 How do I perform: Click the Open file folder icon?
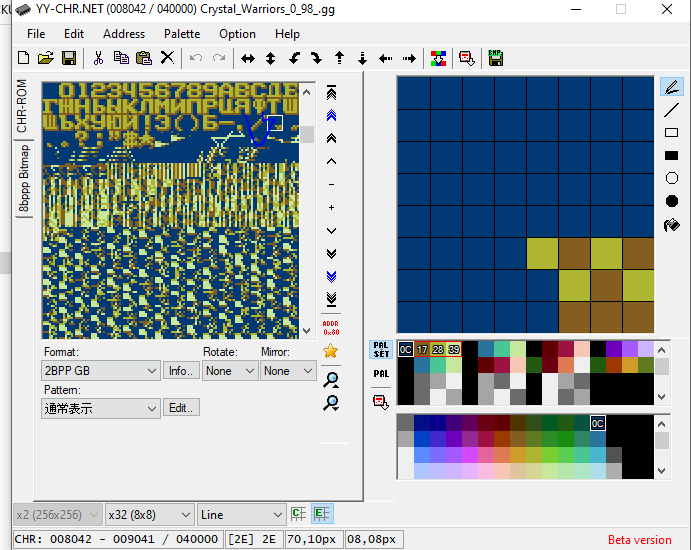click(46, 58)
